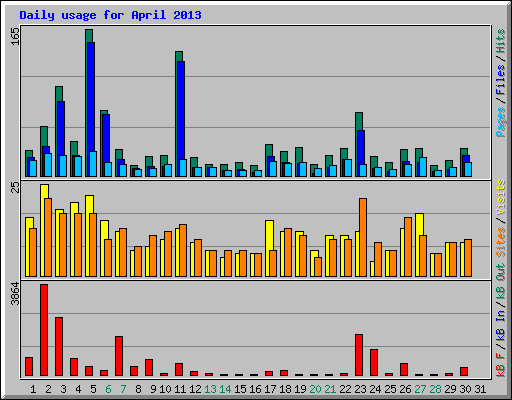Image resolution: width=512 pixels, height=400 pixels.
Task: Select the red kB bar for day 24
Action: pyautogui.click(x=374, y=363)
